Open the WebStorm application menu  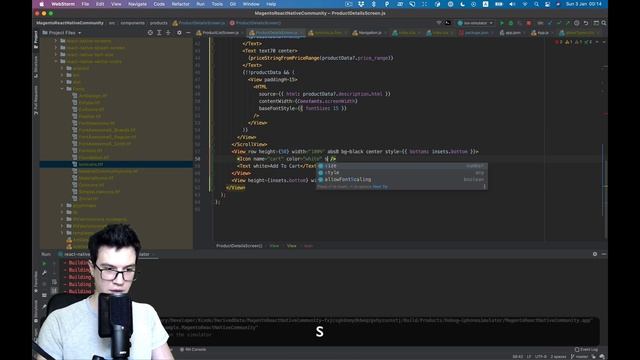pos(63,4)
